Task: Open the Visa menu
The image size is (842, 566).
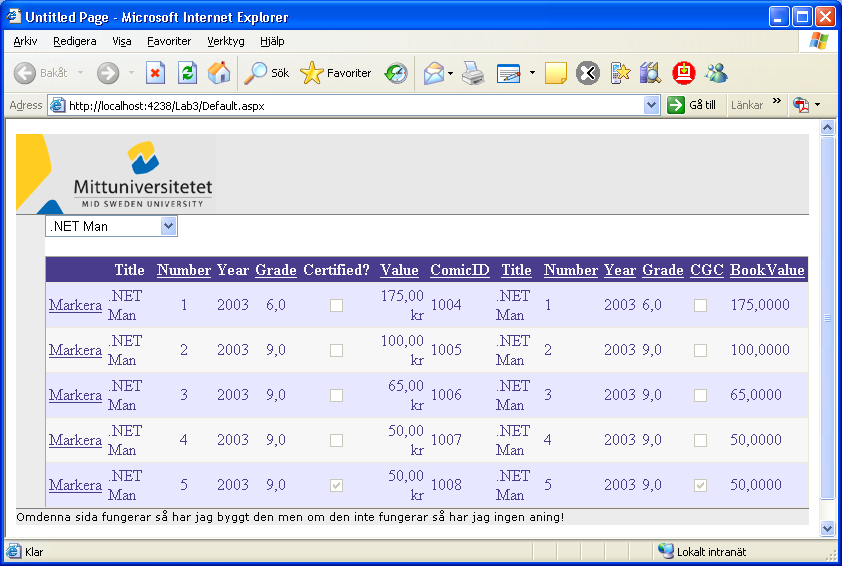Action: (x=122, y=41)
